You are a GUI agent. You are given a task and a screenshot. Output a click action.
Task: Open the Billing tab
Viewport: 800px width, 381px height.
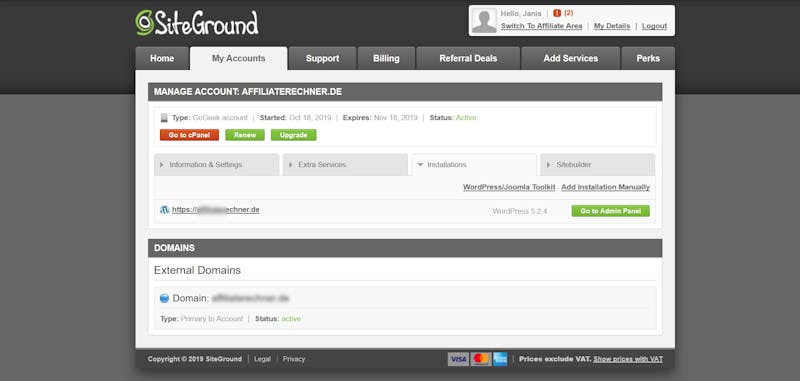(386, 58)
